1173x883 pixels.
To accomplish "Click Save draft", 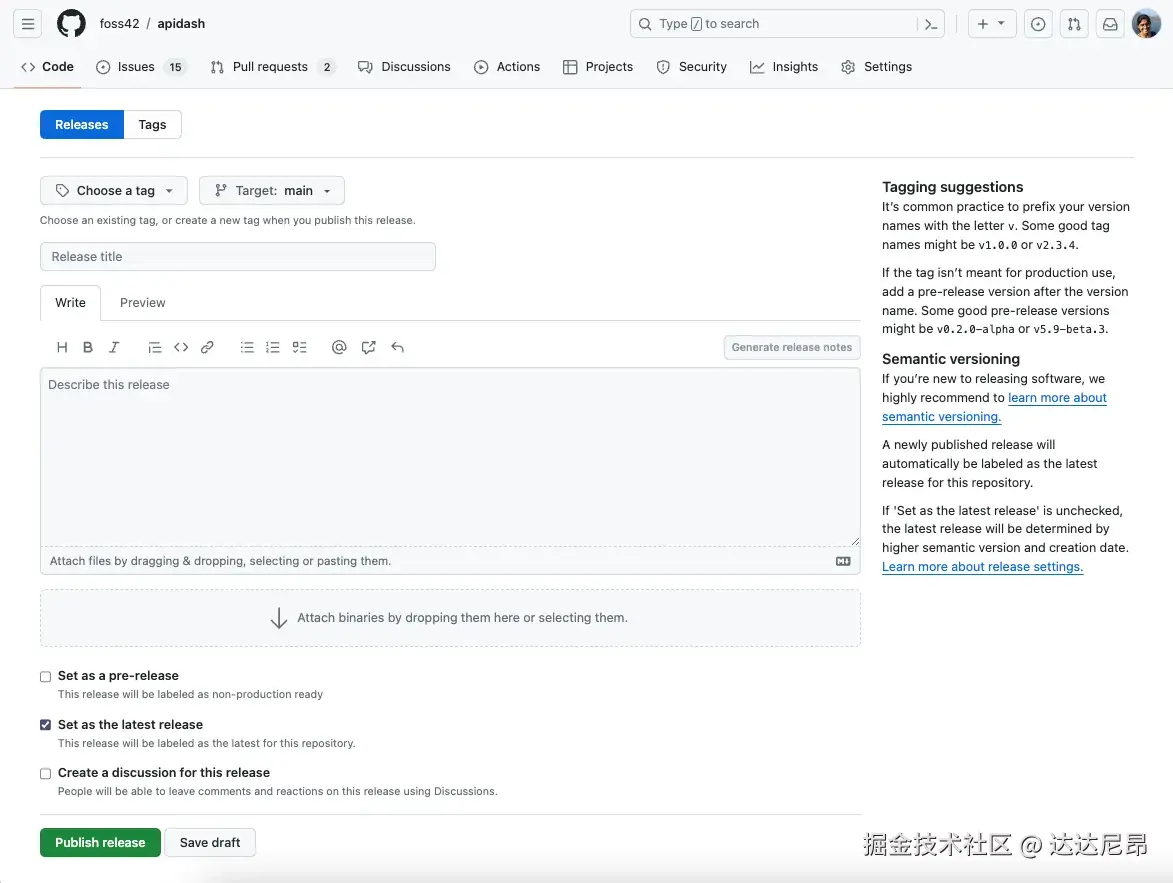I will (x=210, y=843).
